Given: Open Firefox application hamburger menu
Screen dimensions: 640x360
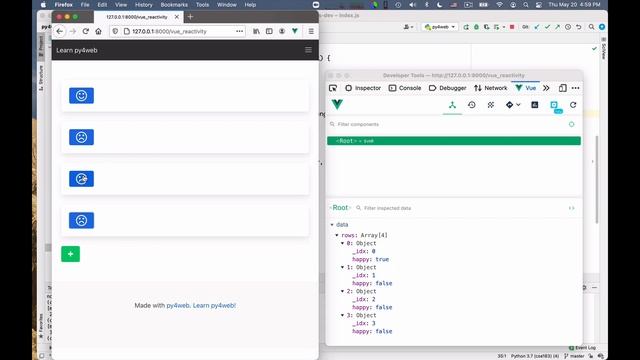Looking at the screenshot, I should point(311,31).
